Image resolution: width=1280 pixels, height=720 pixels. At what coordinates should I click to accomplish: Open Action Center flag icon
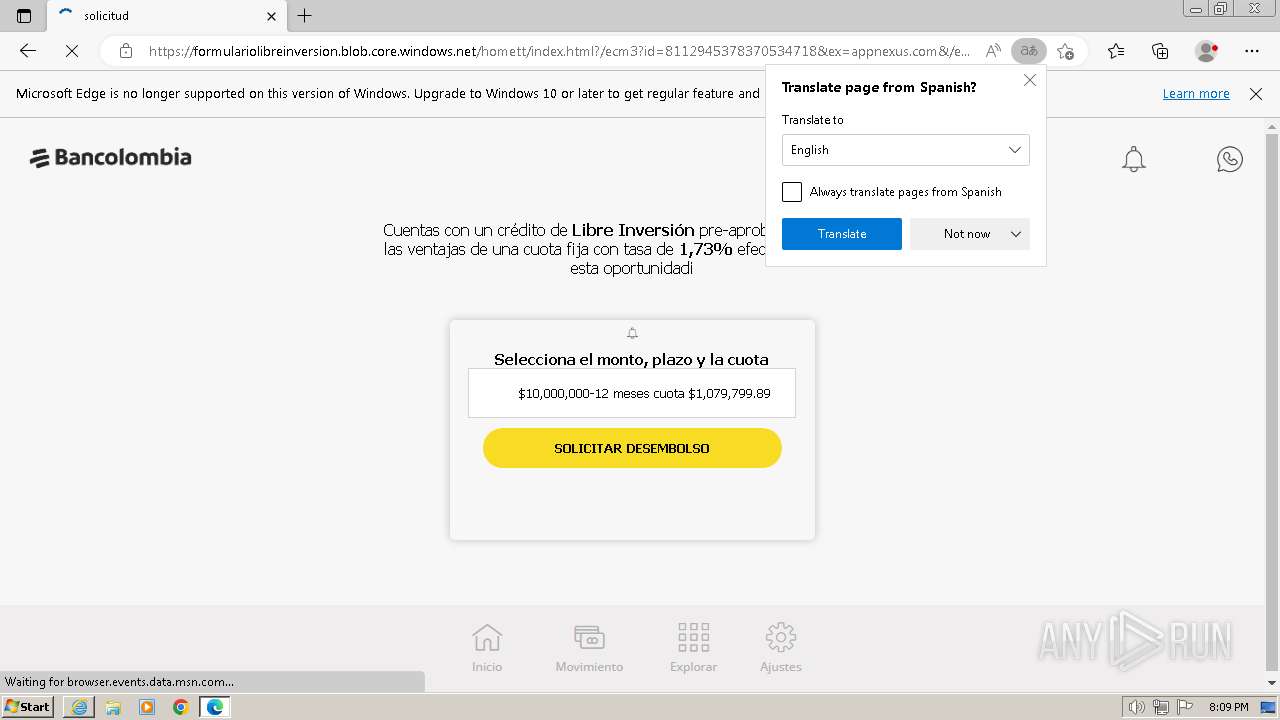coord(1185,707)
